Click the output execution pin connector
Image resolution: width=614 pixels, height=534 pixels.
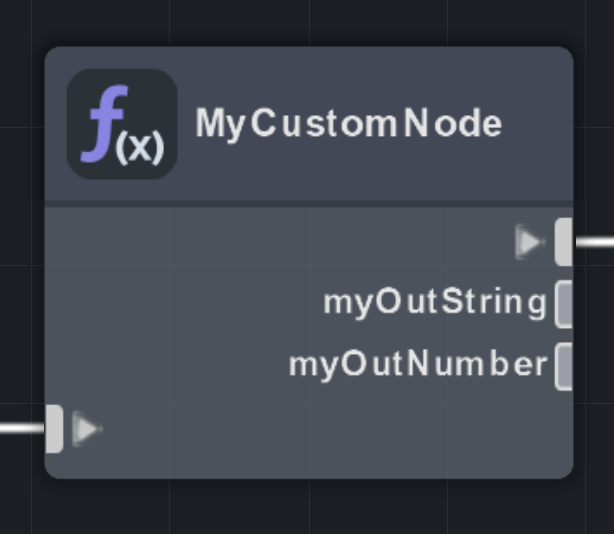[x=564, y=241]
